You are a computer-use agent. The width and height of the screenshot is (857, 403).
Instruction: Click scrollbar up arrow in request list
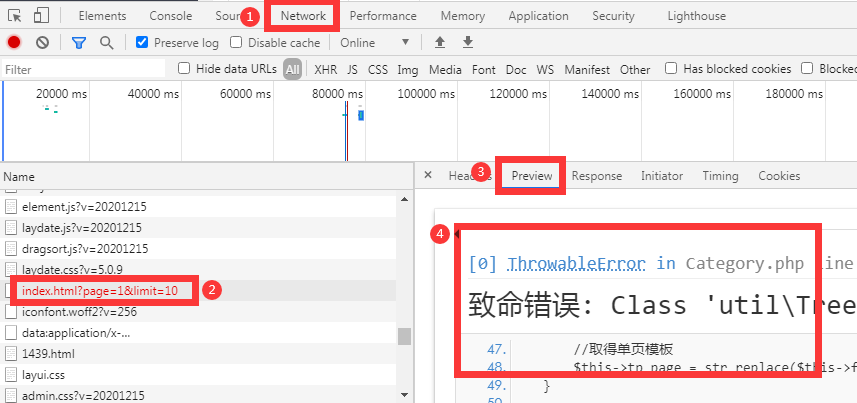(404, 199)
